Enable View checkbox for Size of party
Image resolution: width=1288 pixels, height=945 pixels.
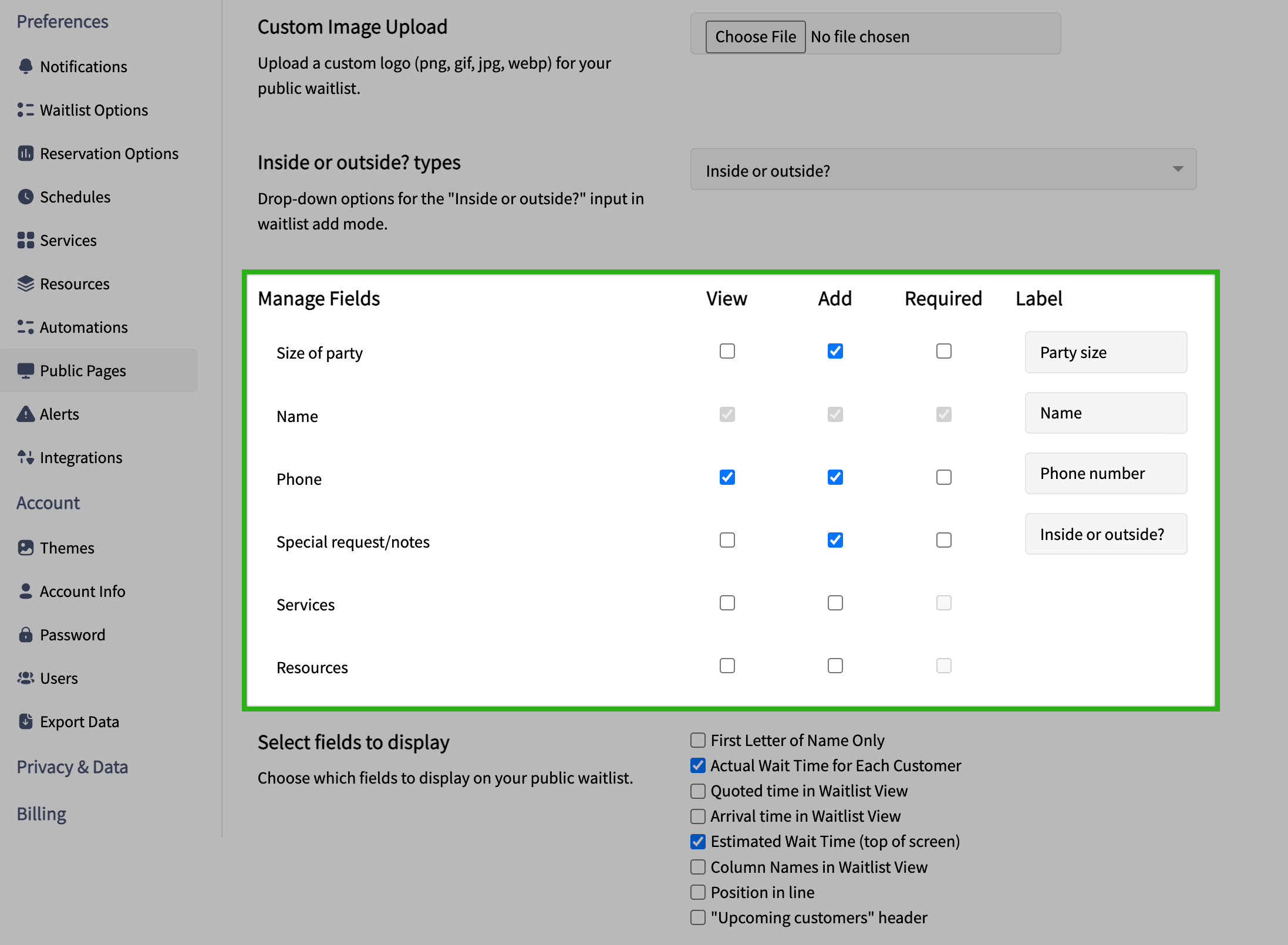pos(727,351)
